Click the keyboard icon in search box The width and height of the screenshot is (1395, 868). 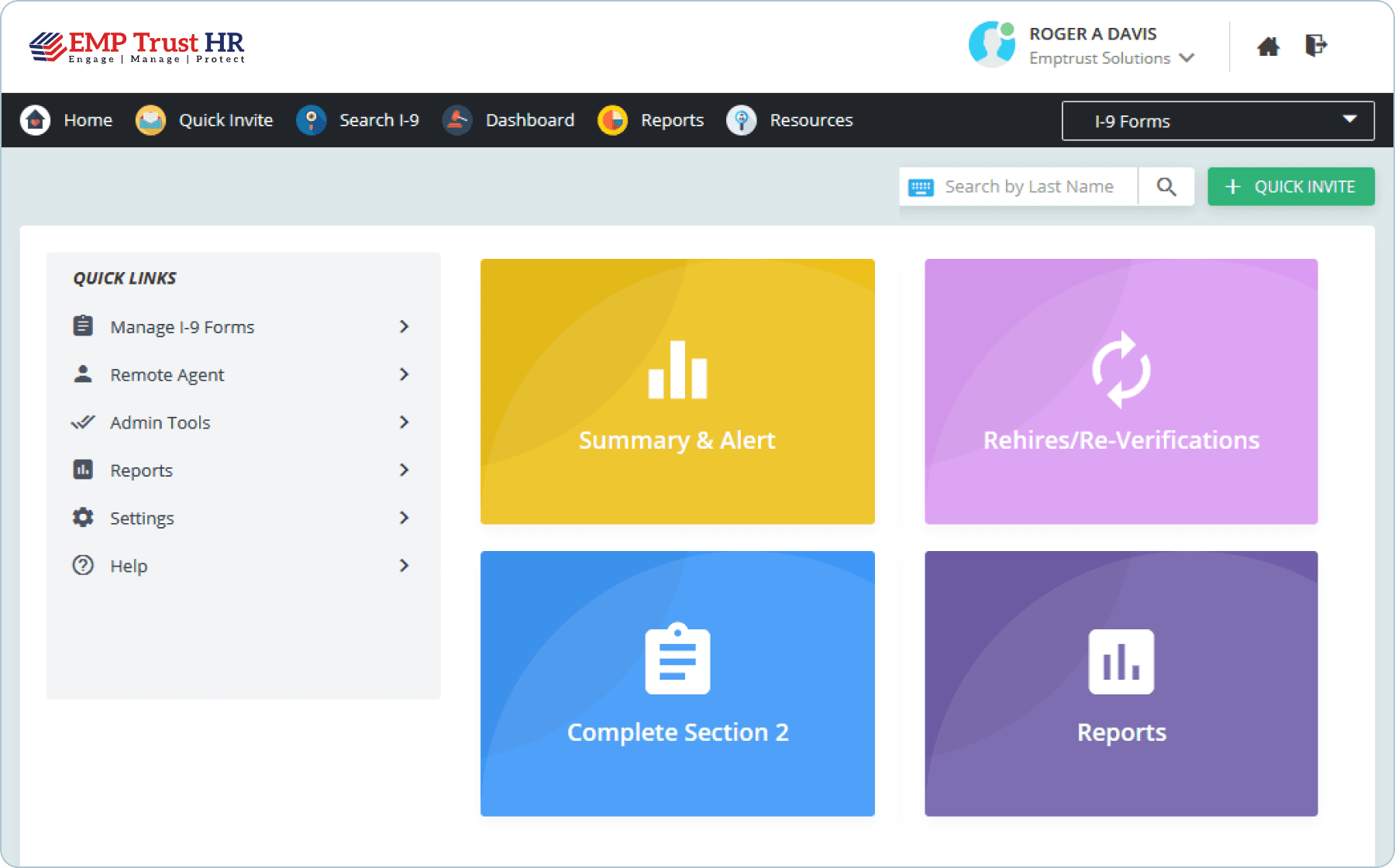[921, 188]
